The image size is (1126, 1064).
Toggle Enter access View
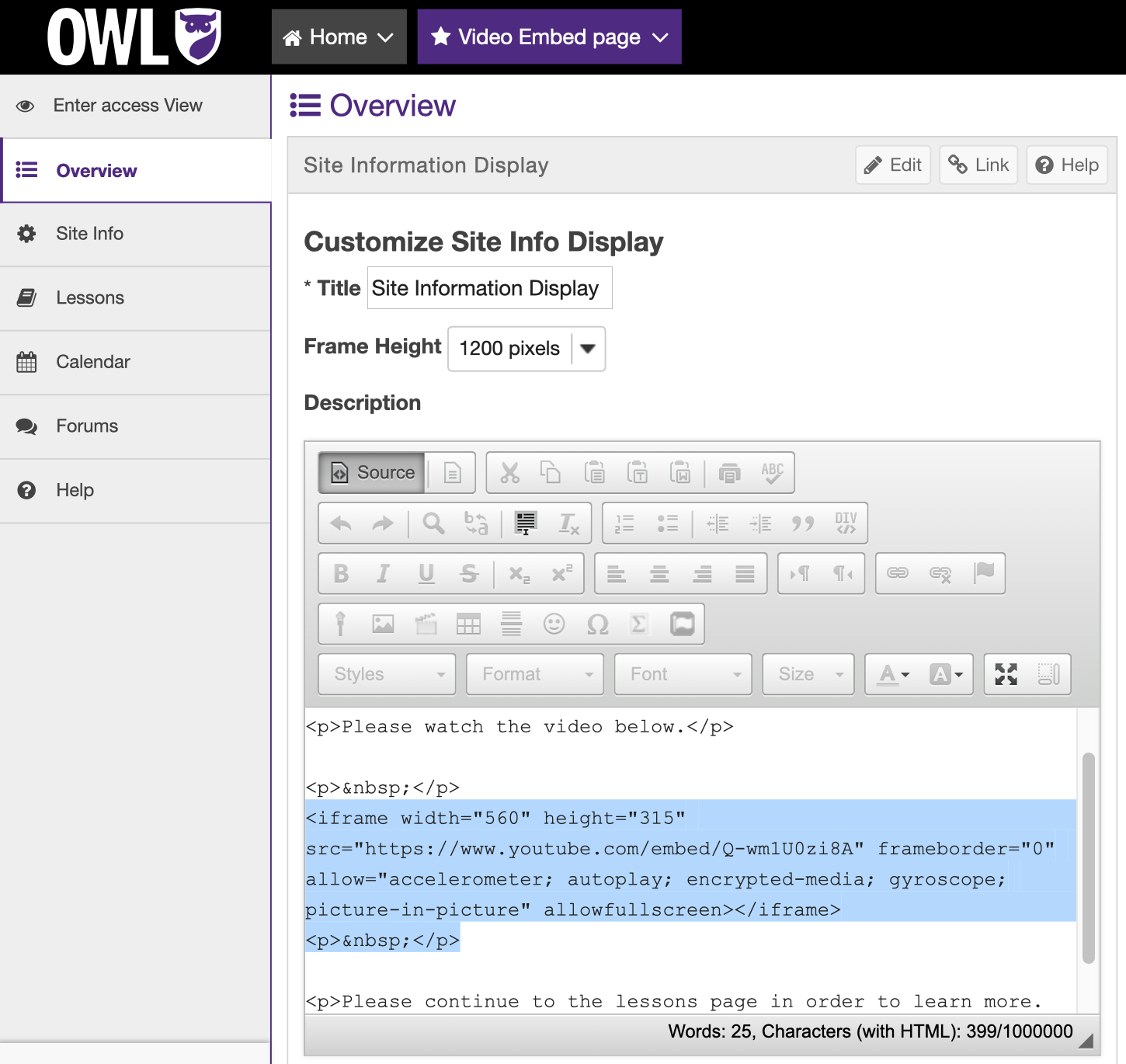pos(127,106)
